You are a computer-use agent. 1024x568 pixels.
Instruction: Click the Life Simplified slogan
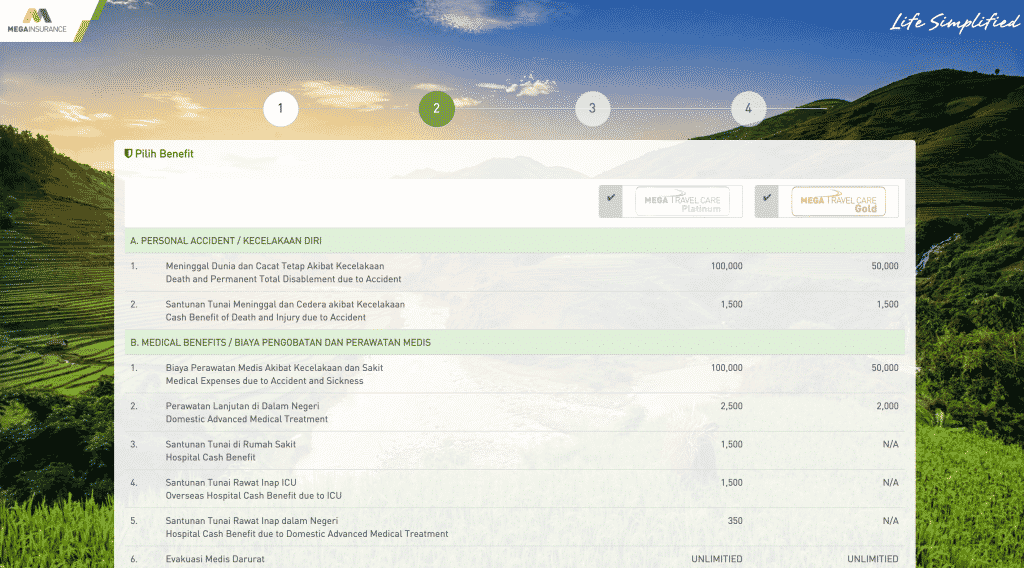[954, 22]
